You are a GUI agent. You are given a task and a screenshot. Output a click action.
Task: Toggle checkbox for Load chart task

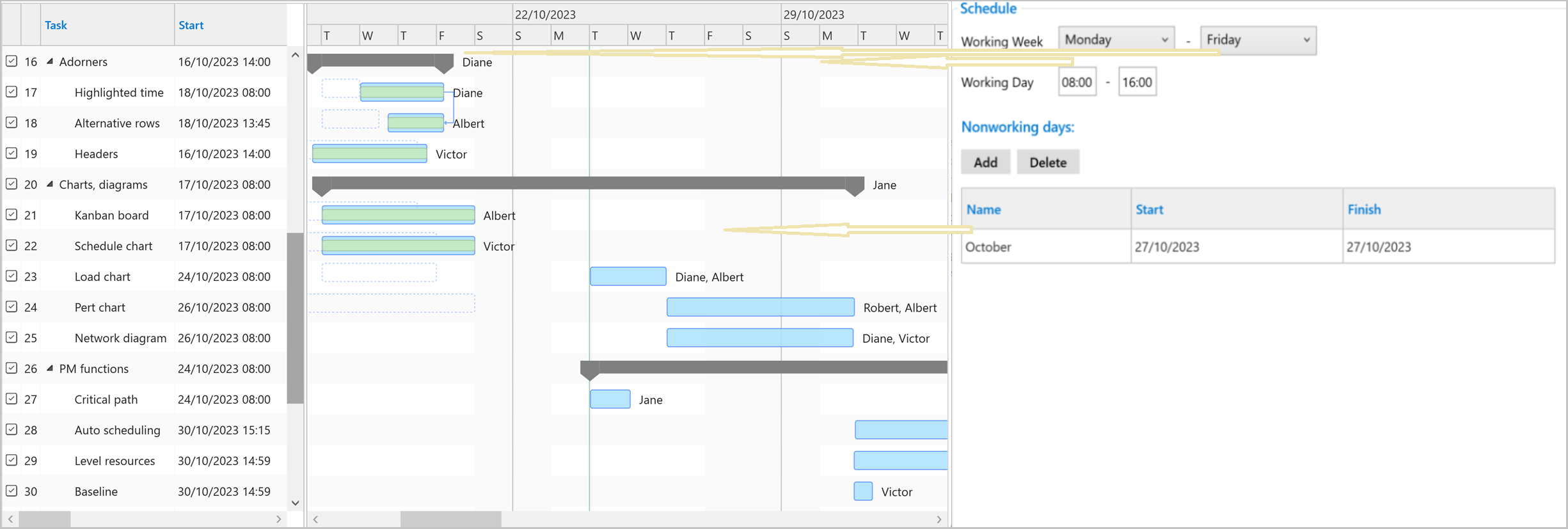(12, 276)
